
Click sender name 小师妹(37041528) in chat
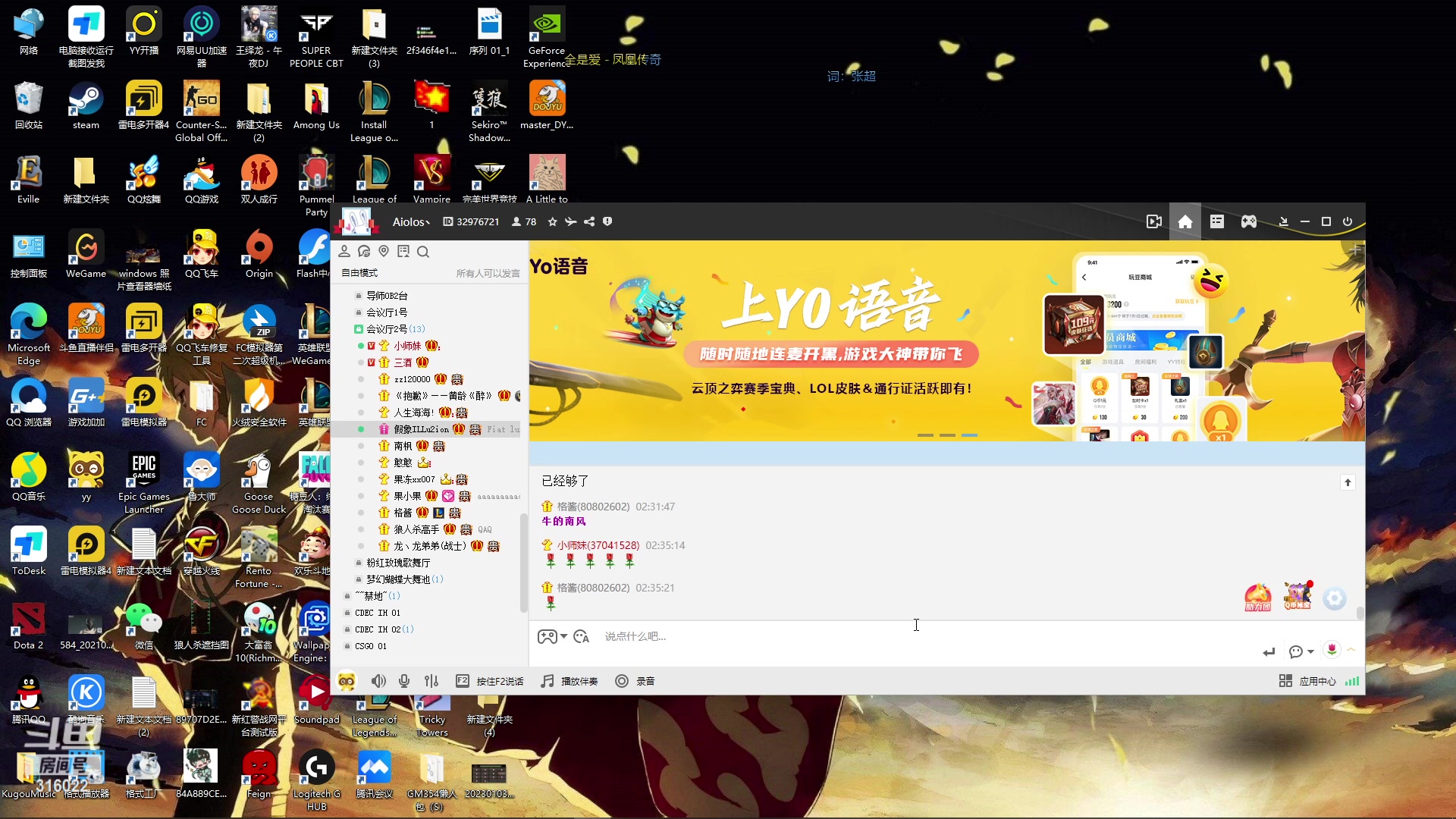(x=598, y=545)
